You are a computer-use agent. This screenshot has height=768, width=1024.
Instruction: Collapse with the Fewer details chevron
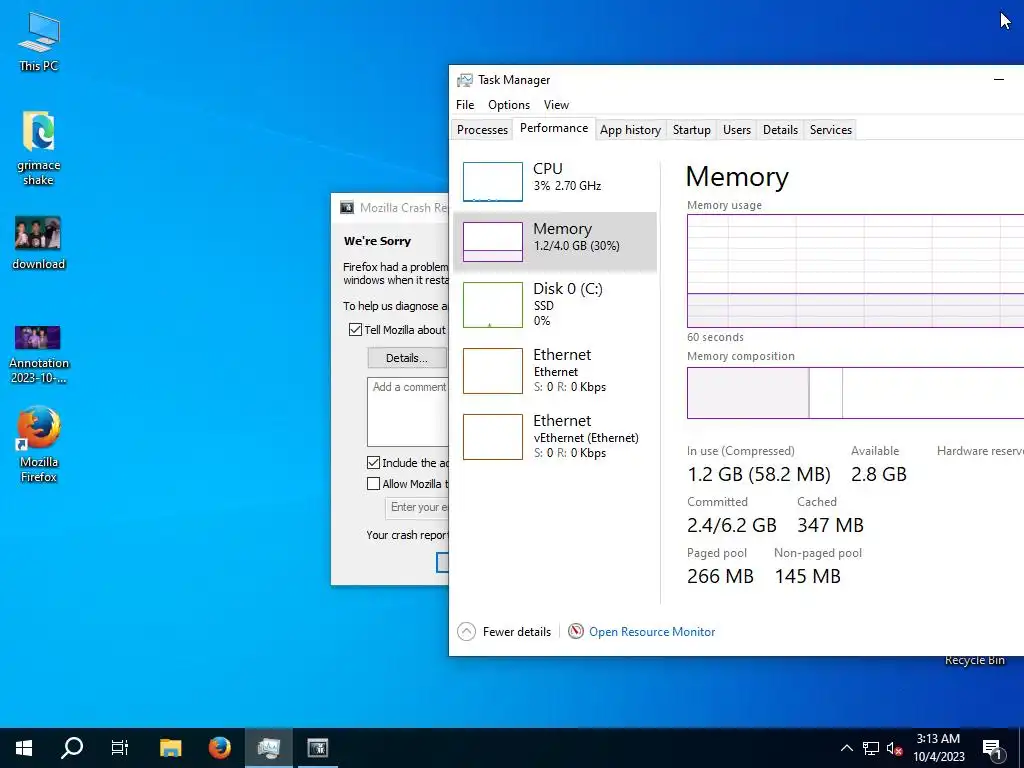[466, 632]
